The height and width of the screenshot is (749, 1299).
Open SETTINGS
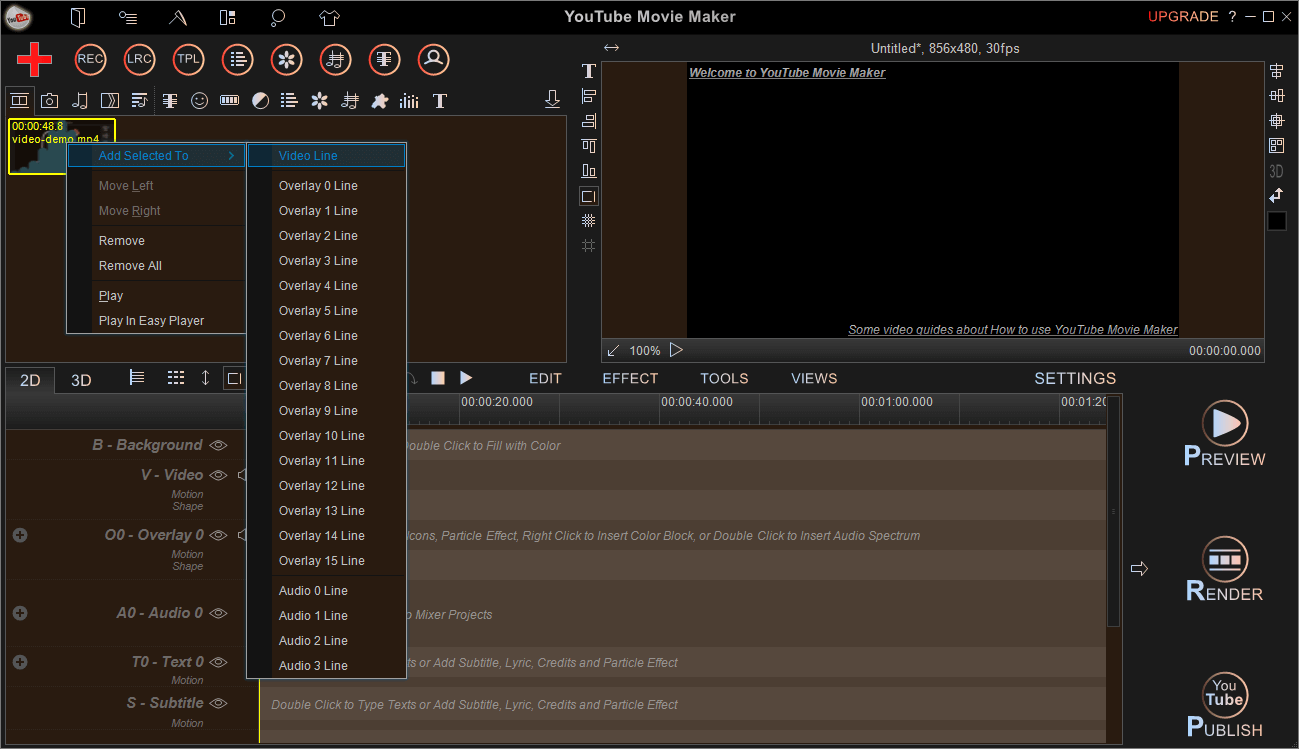click(x=1075, y=378)
